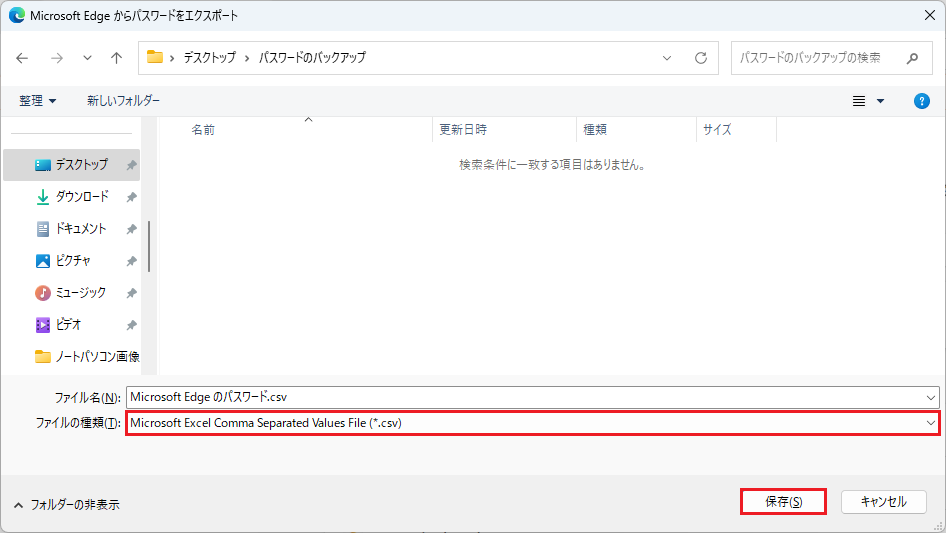Change the view layout icon
This screenshot has height=533, width=946.
pyautogui.click(x=859, y=101)
